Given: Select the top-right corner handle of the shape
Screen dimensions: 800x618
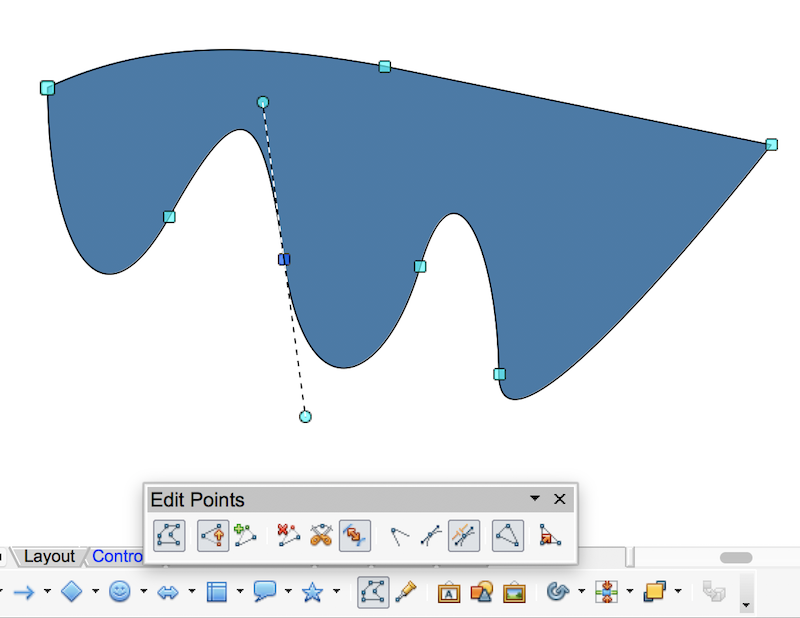Looking at the screenshot, I should click(x=771, y=144).
